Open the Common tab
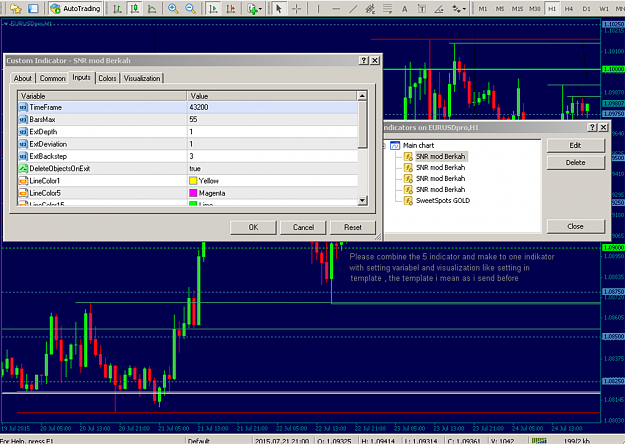This screenshot has height=444, width=625. [x=52, y=79]
